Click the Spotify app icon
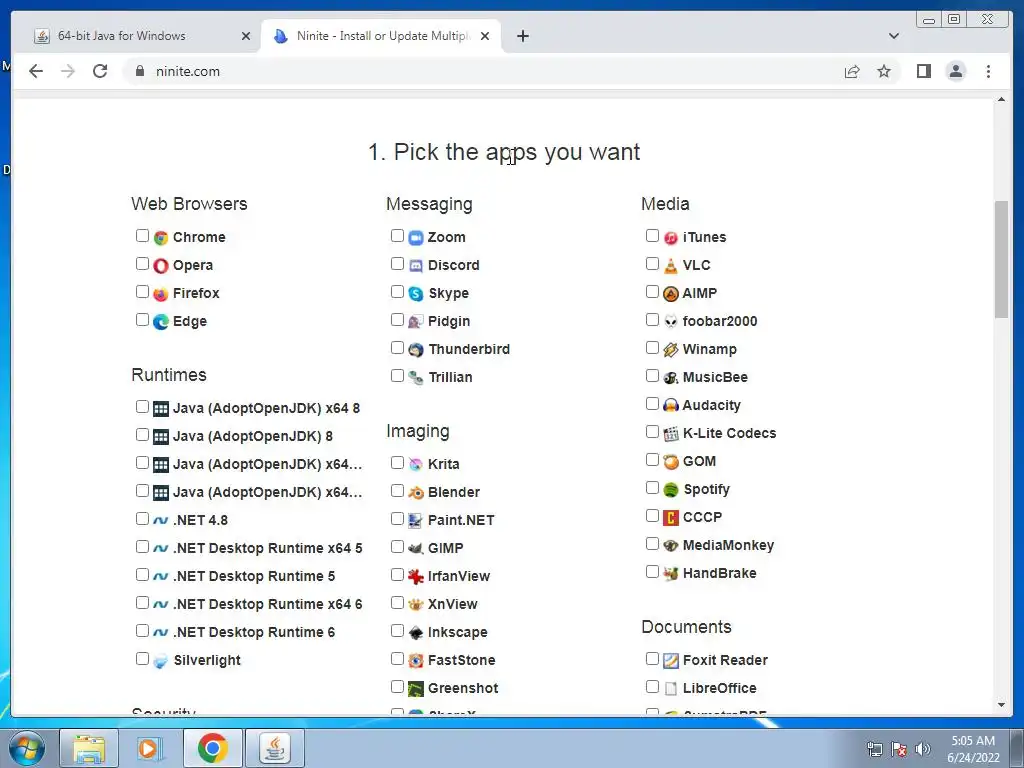 pyautogui.click(x=671, y=490)
